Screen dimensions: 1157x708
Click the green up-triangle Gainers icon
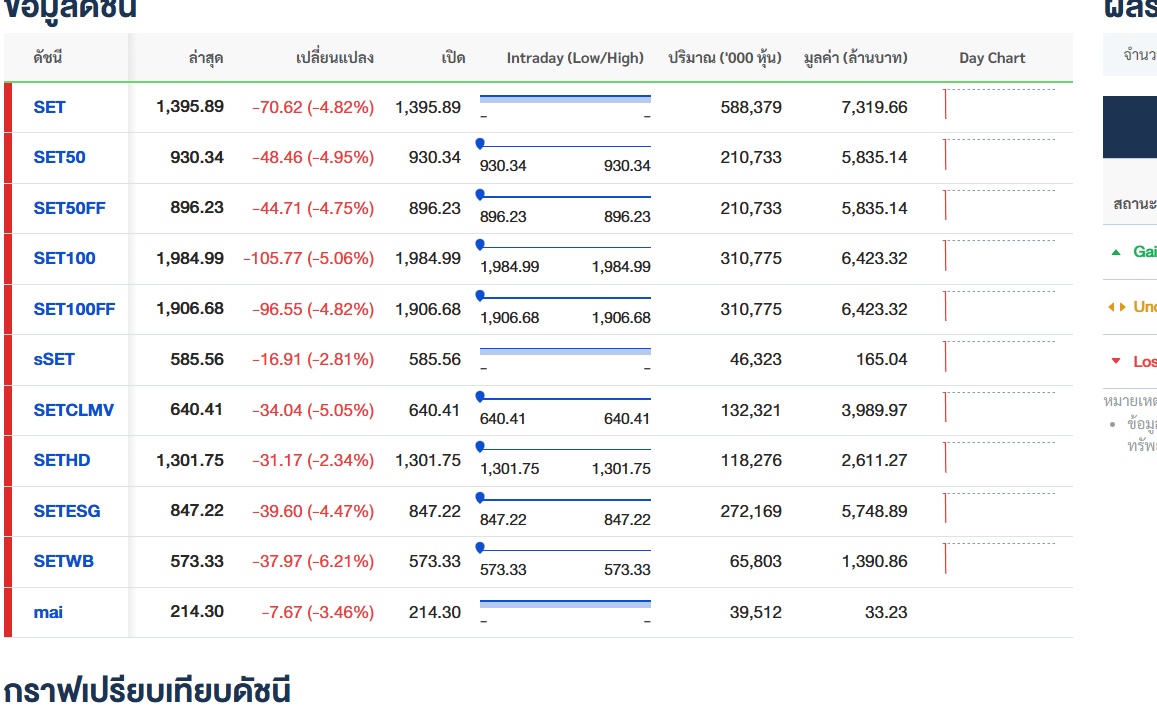pos(1116,252)
